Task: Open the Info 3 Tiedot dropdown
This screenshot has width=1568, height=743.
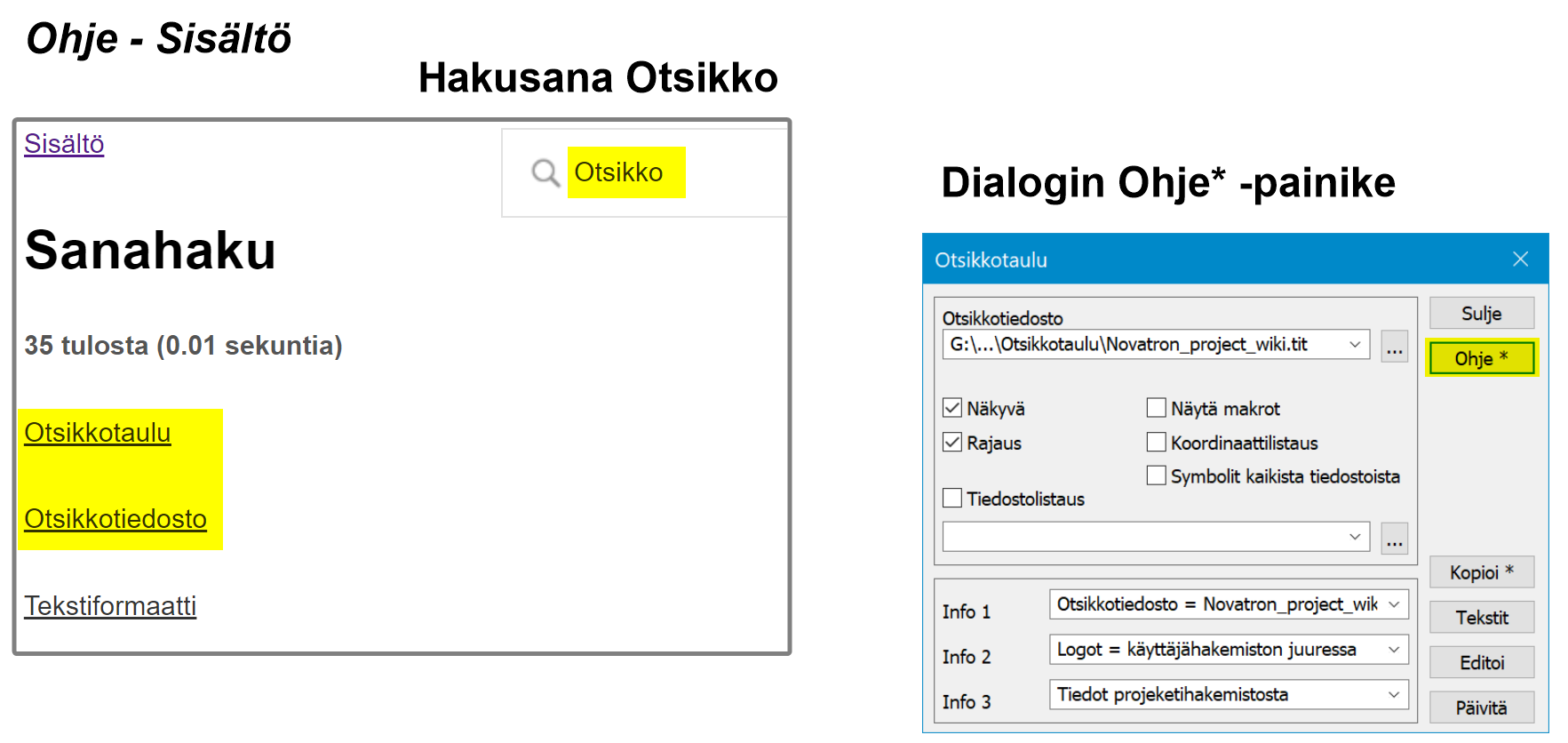Action: coord(1393,695)
